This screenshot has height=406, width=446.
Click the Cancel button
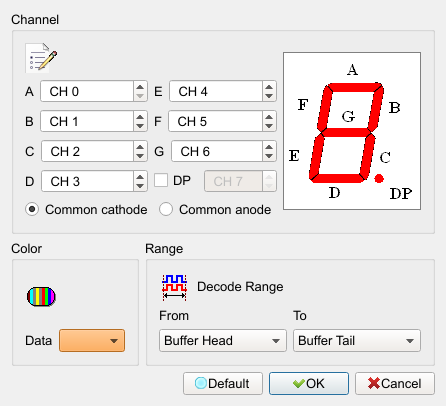click(395, 383)
